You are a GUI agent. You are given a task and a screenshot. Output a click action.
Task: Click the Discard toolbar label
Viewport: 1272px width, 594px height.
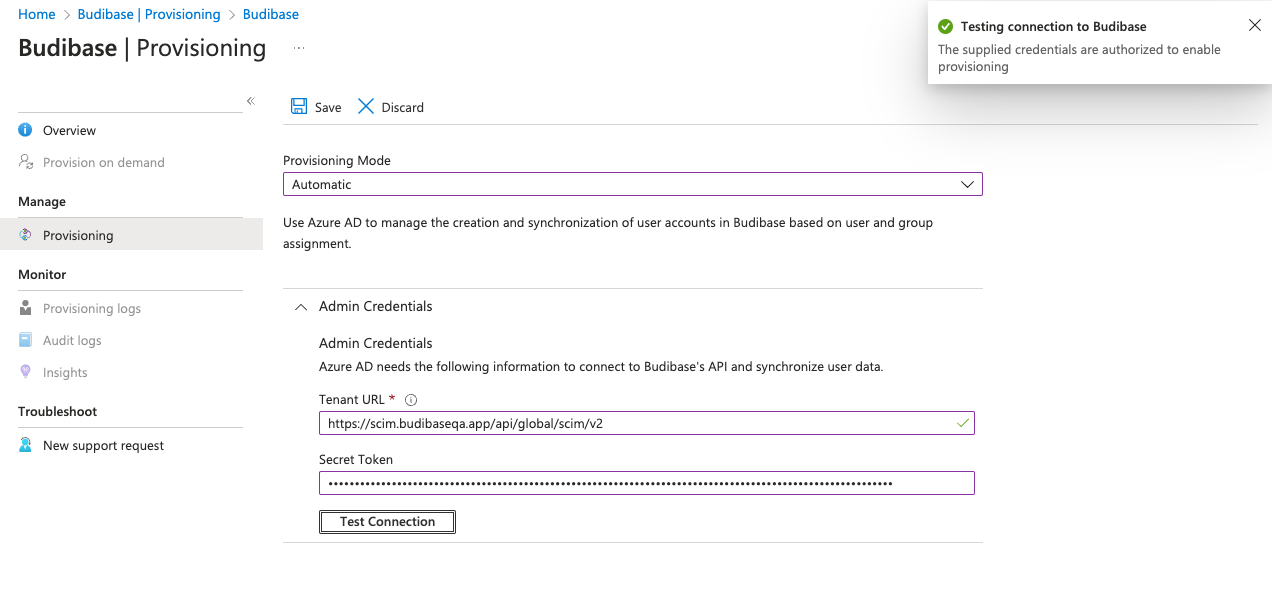click(x=403, y=107)
